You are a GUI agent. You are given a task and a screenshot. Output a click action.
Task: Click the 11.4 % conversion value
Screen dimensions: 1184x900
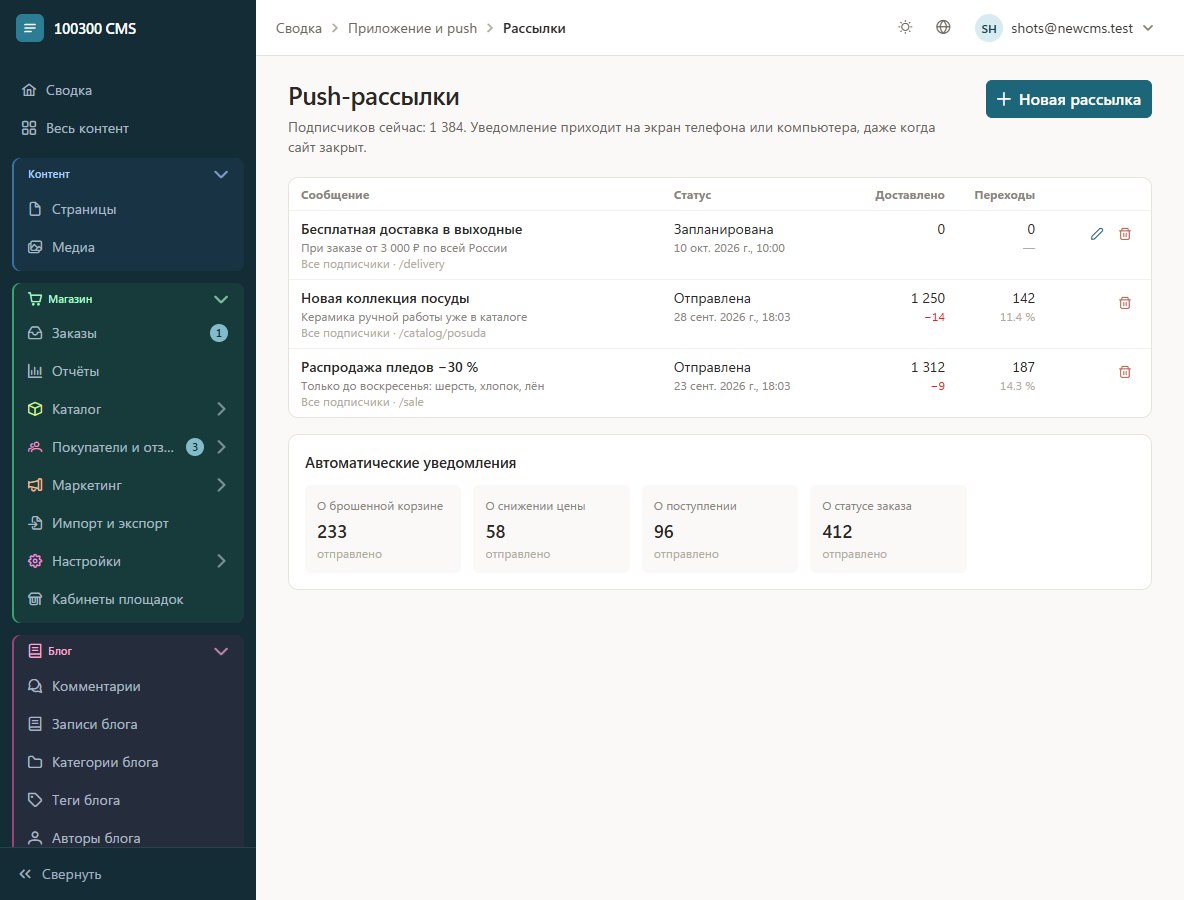pos(1017,317)
